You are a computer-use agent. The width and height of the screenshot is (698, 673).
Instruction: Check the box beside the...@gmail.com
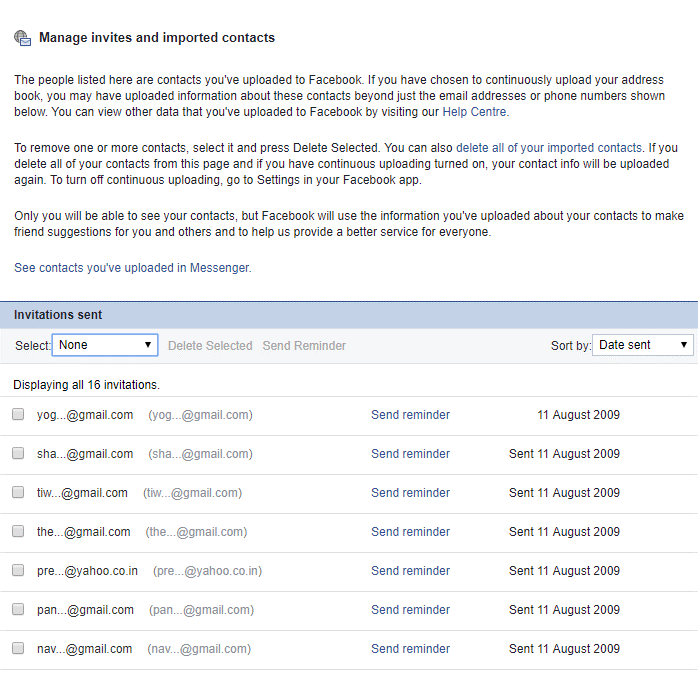18,531
